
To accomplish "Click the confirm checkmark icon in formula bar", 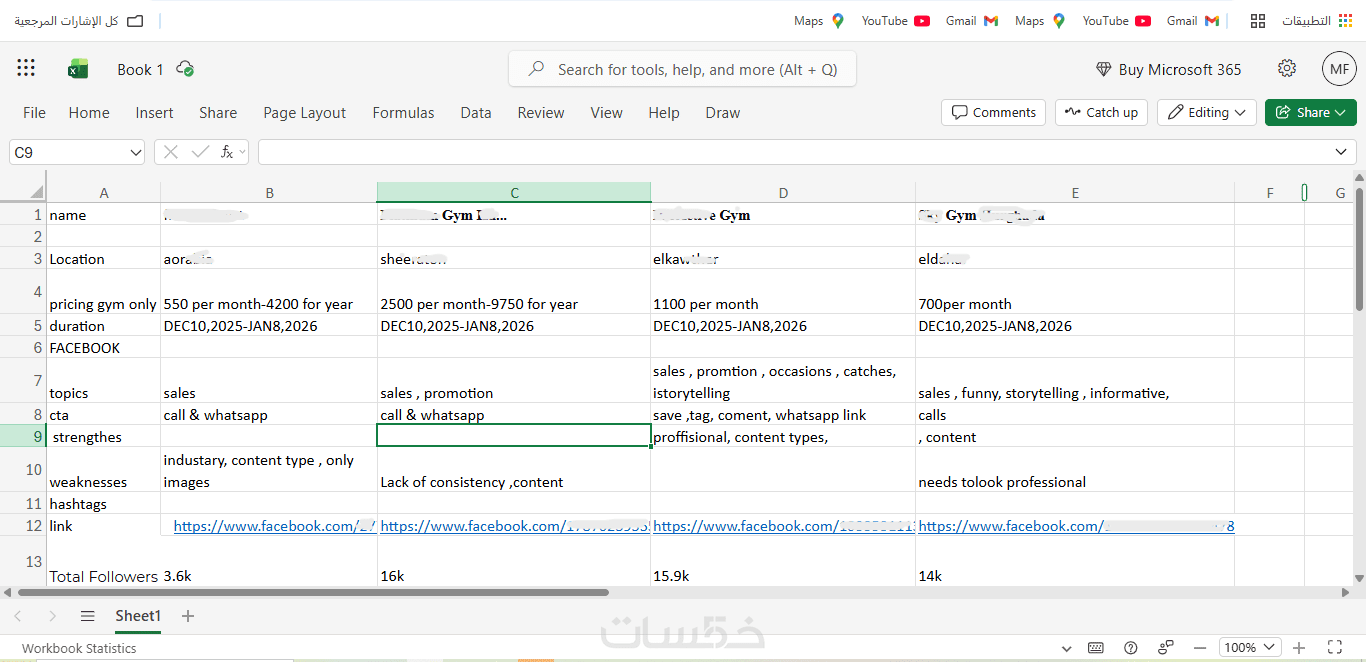I will [200, 152].
